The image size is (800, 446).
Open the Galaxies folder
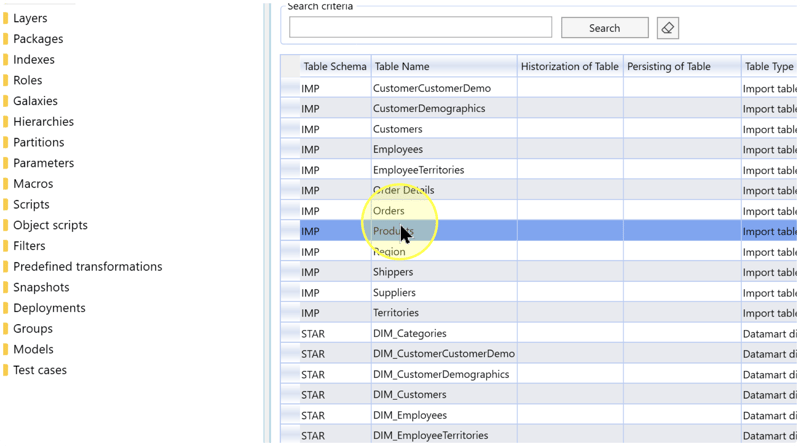click(x=35, y=101)
